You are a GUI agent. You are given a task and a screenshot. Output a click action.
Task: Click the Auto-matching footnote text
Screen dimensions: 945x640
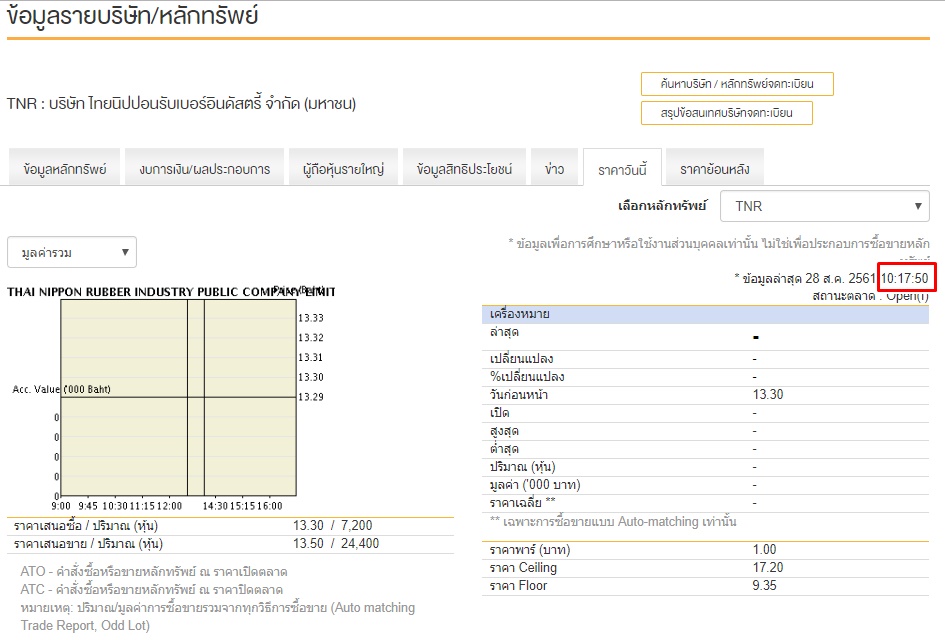click(x=613, y=521)
